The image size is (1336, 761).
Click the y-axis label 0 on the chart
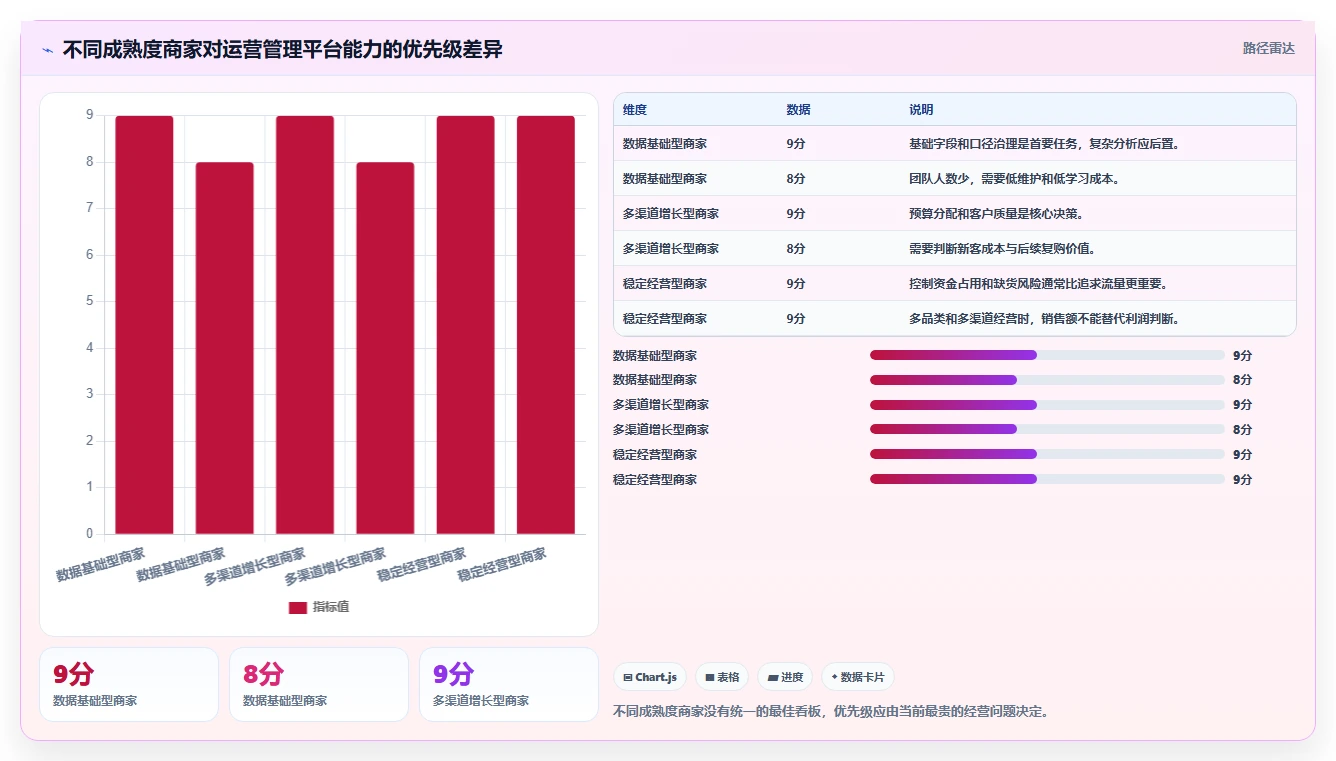tap(90, 534)
